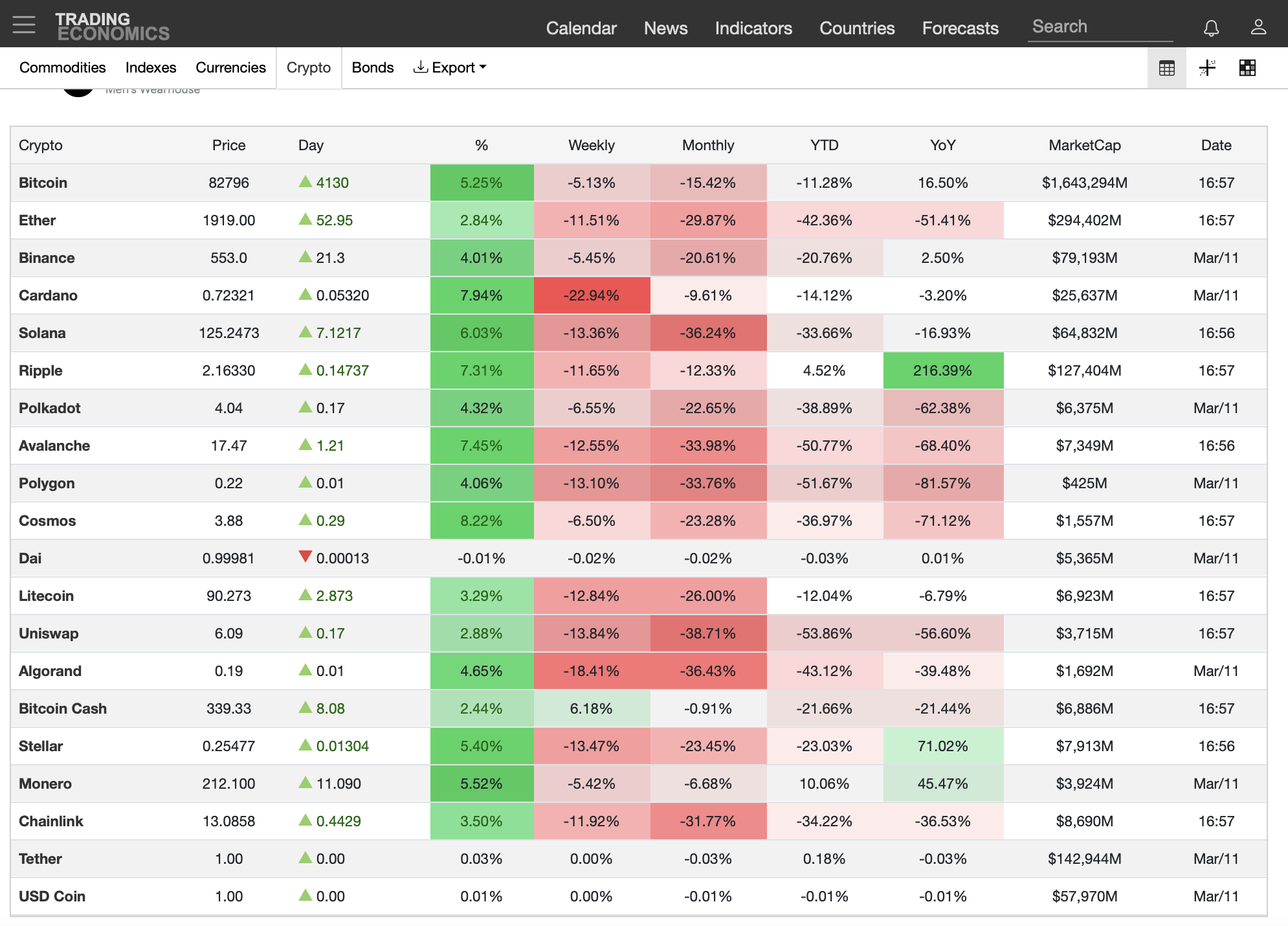Click the Trading Economics logo

(113, 27)
